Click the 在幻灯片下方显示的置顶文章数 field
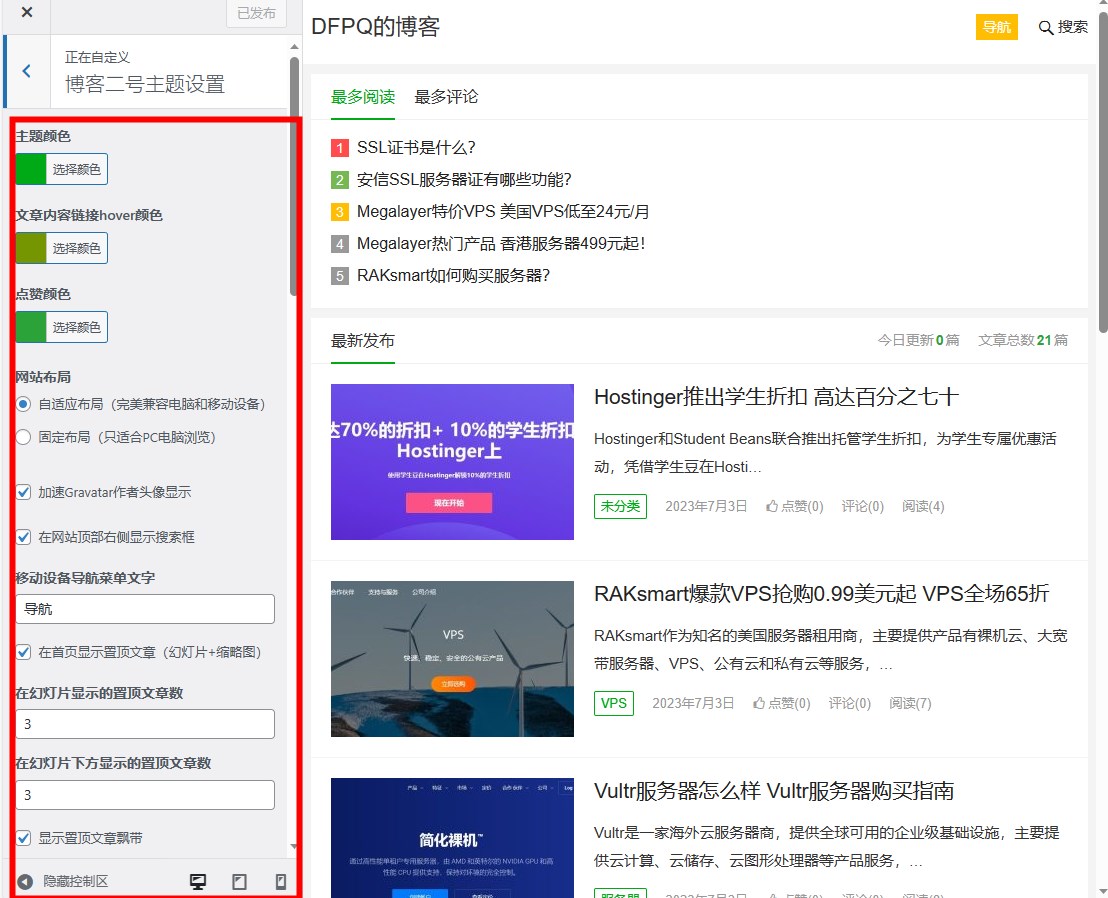 (x=145, y=795)
